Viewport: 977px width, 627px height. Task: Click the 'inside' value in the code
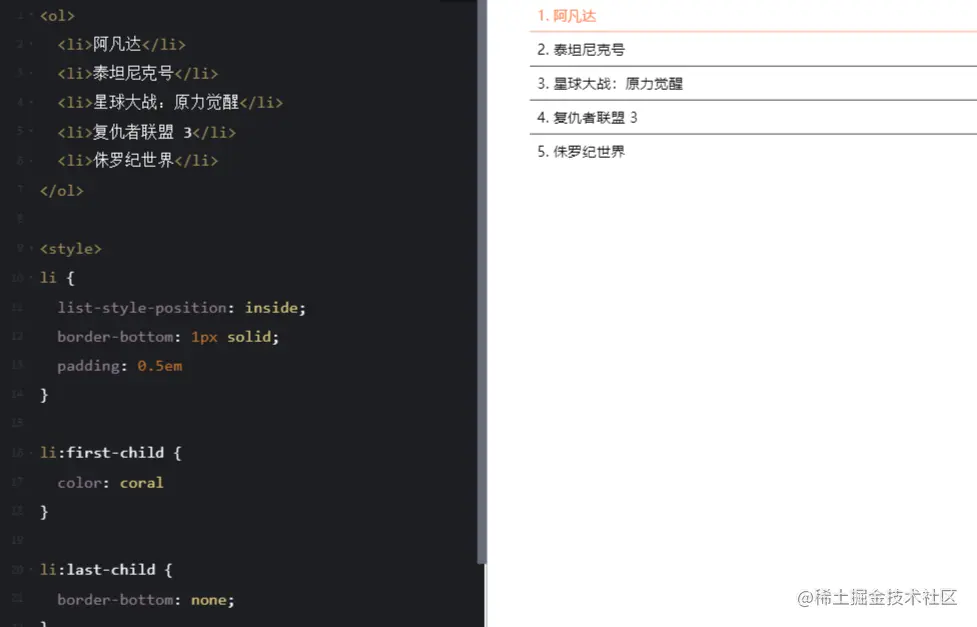click(271, 307)
